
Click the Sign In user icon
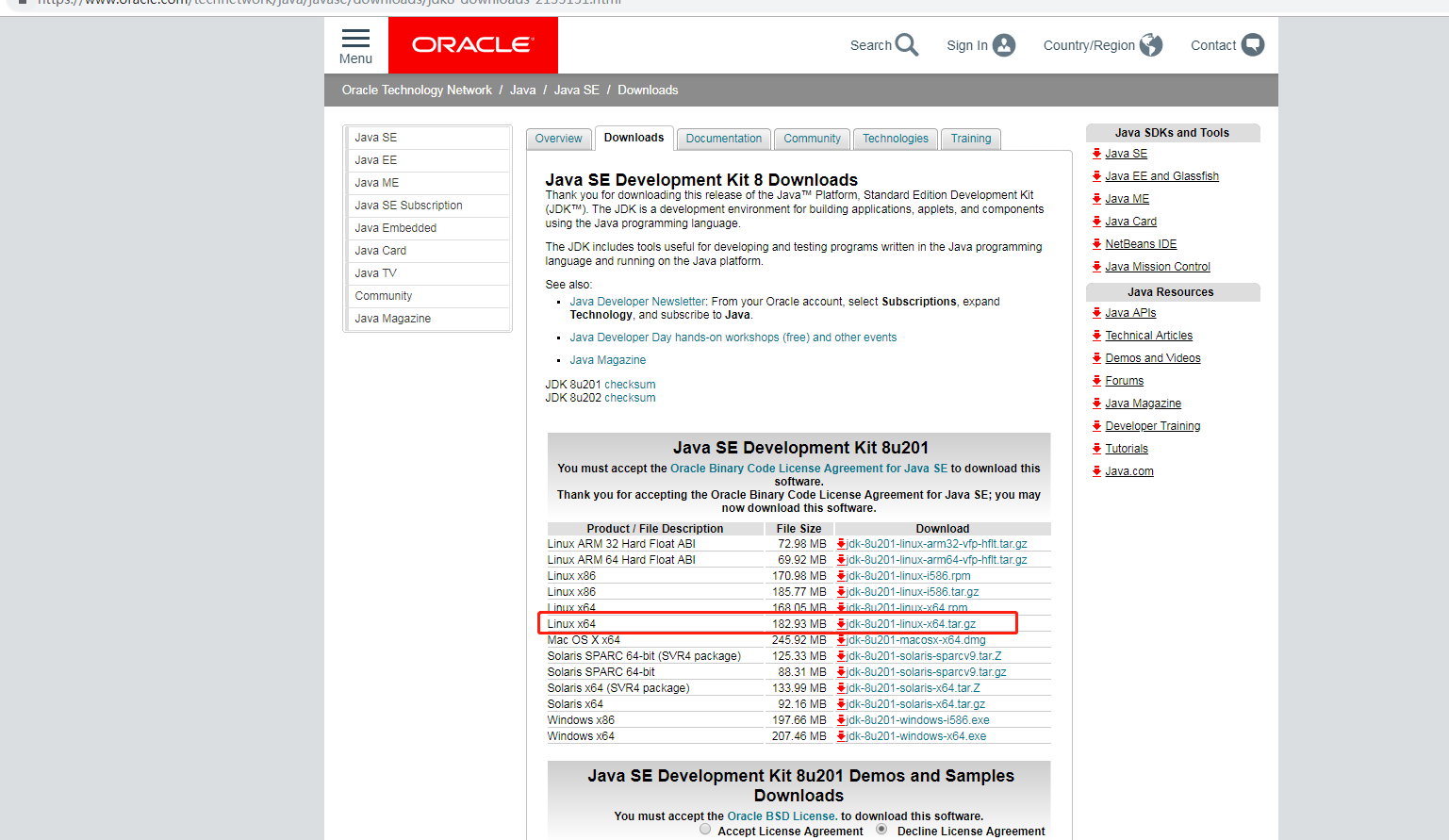(1004, 44)
